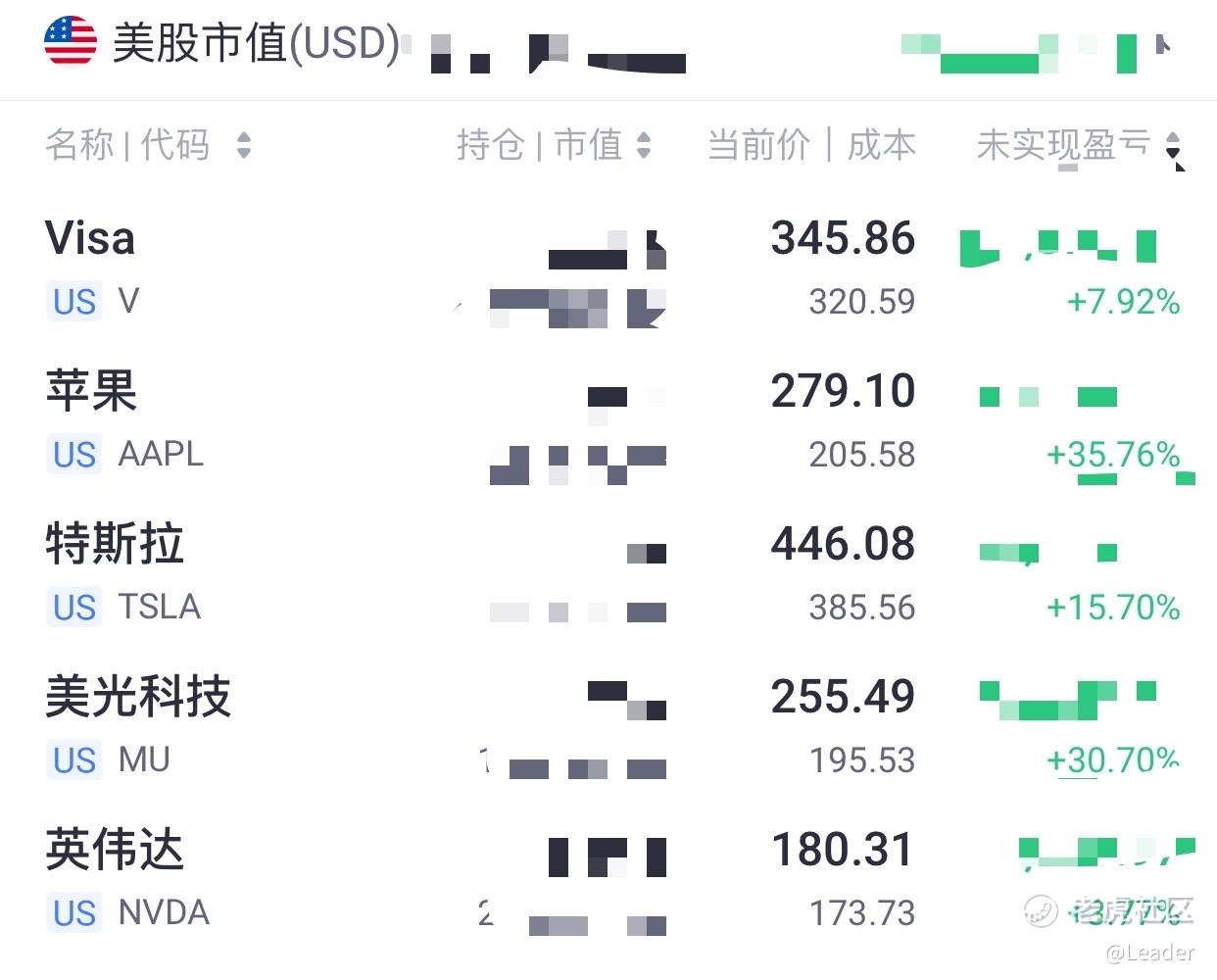
Task: Sort by 名称 | 代码 arrows
Action: (x=244, y=145)
